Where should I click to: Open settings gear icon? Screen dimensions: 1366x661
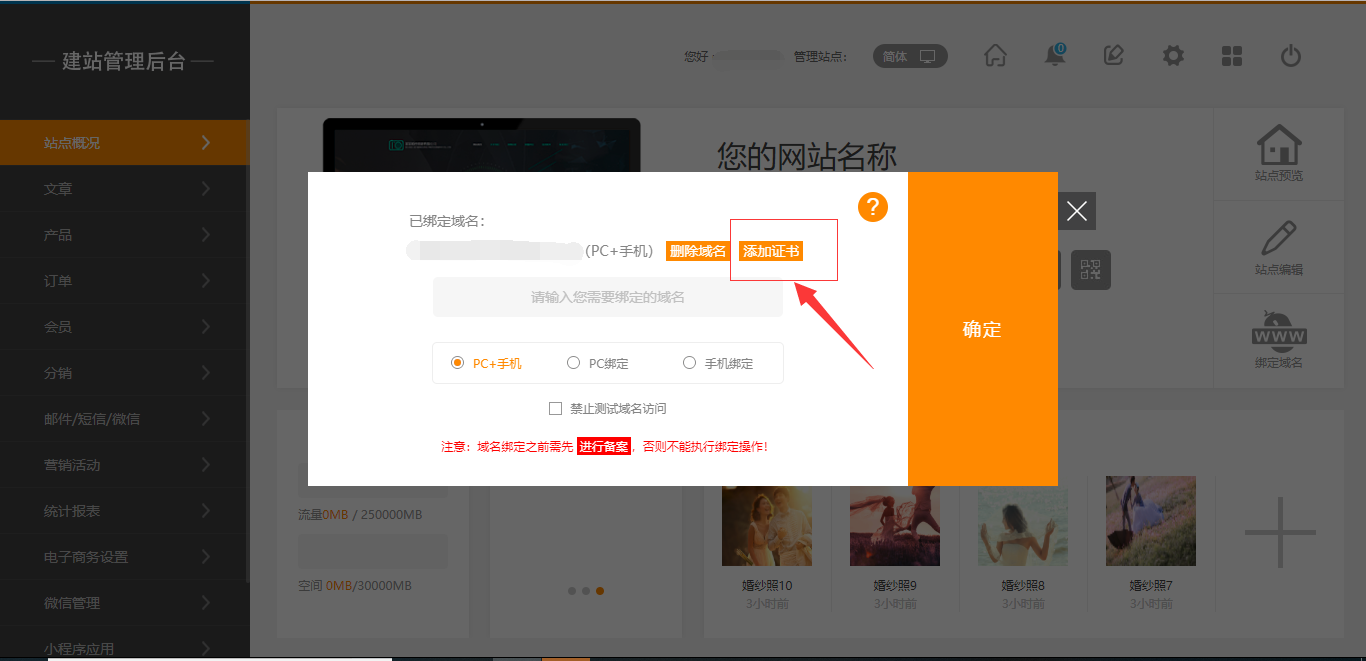coord(1173,56)
